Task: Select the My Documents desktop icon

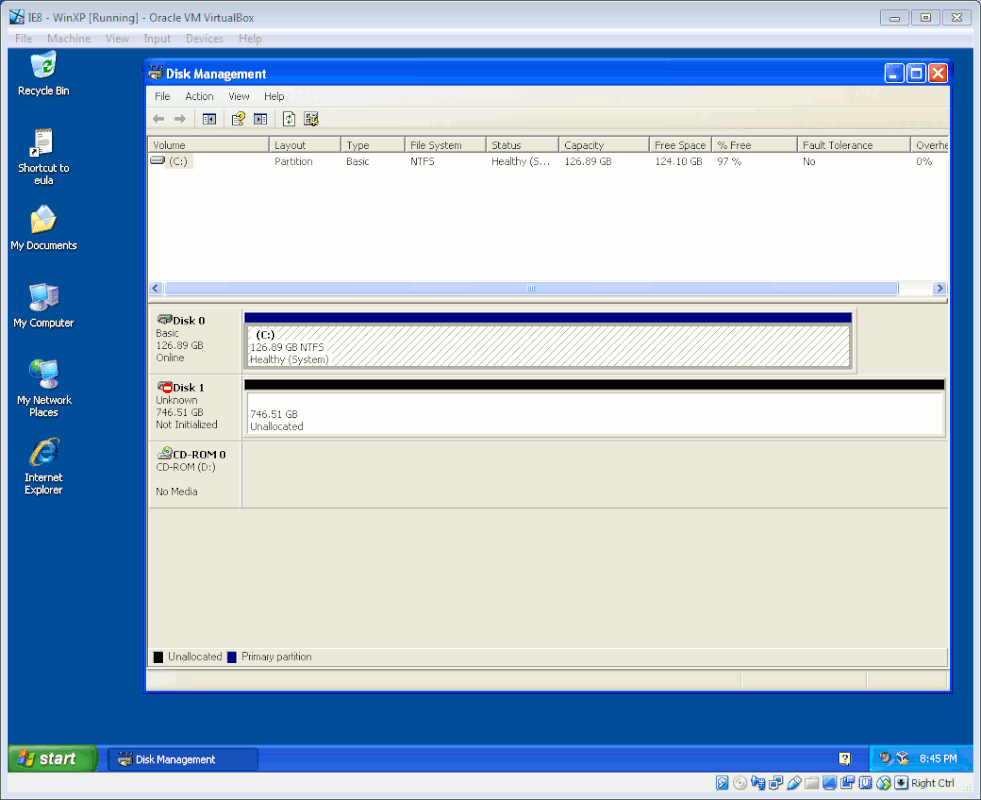Action: click(43, 220)
